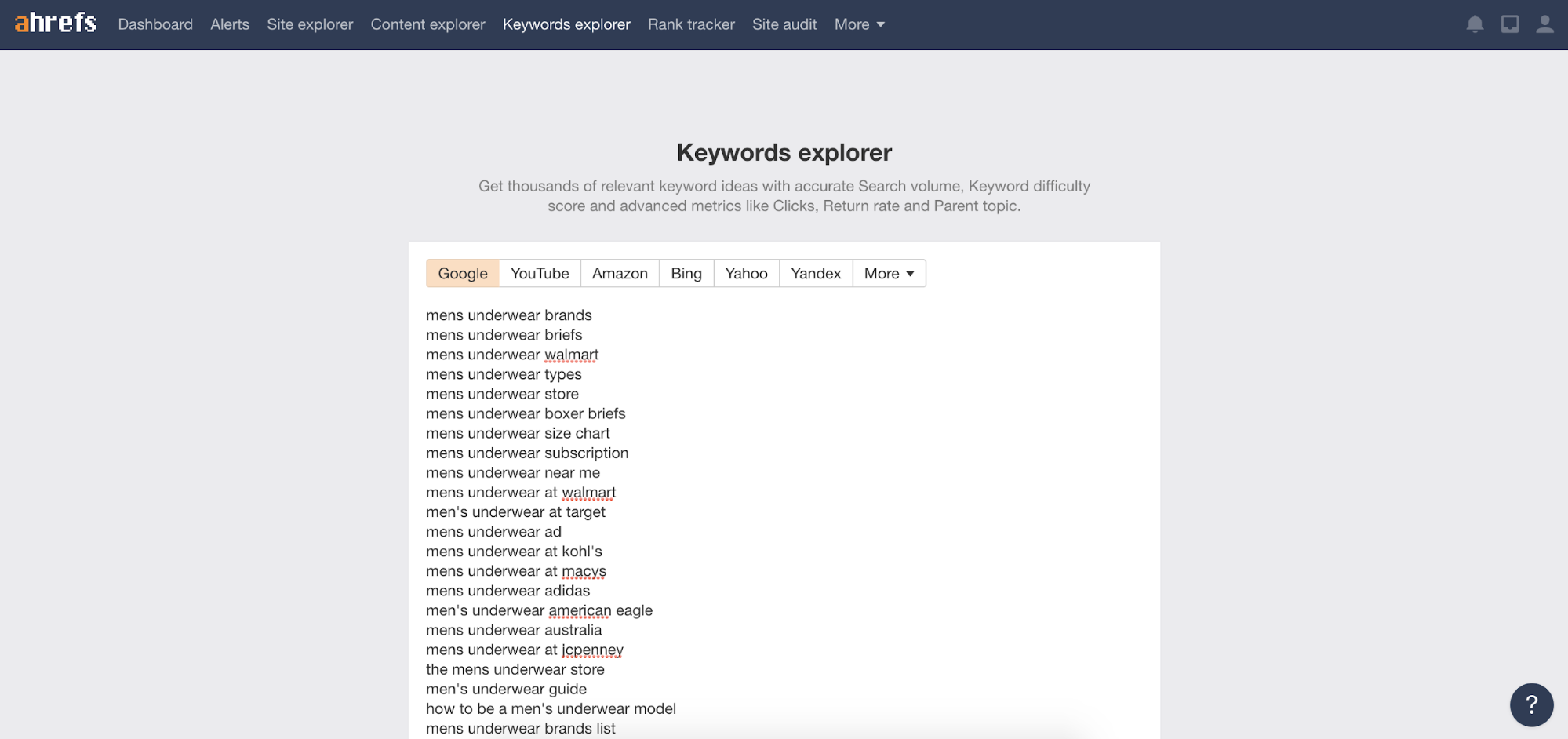The width and height of the screenshot is (1568, 739).
Task: Open Site audit
Action: [784, 24]
